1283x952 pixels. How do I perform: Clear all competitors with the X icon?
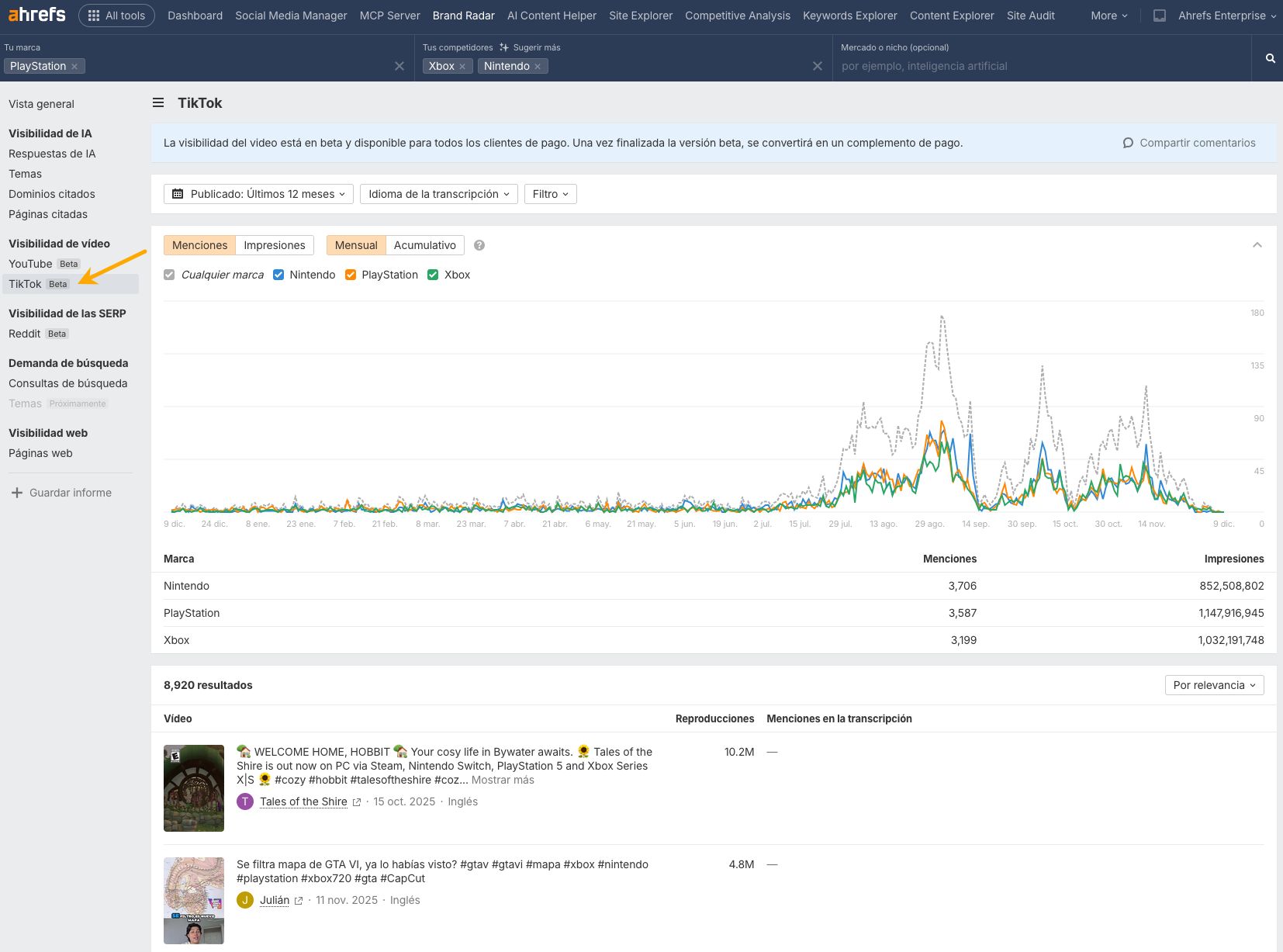pos(817,66)
